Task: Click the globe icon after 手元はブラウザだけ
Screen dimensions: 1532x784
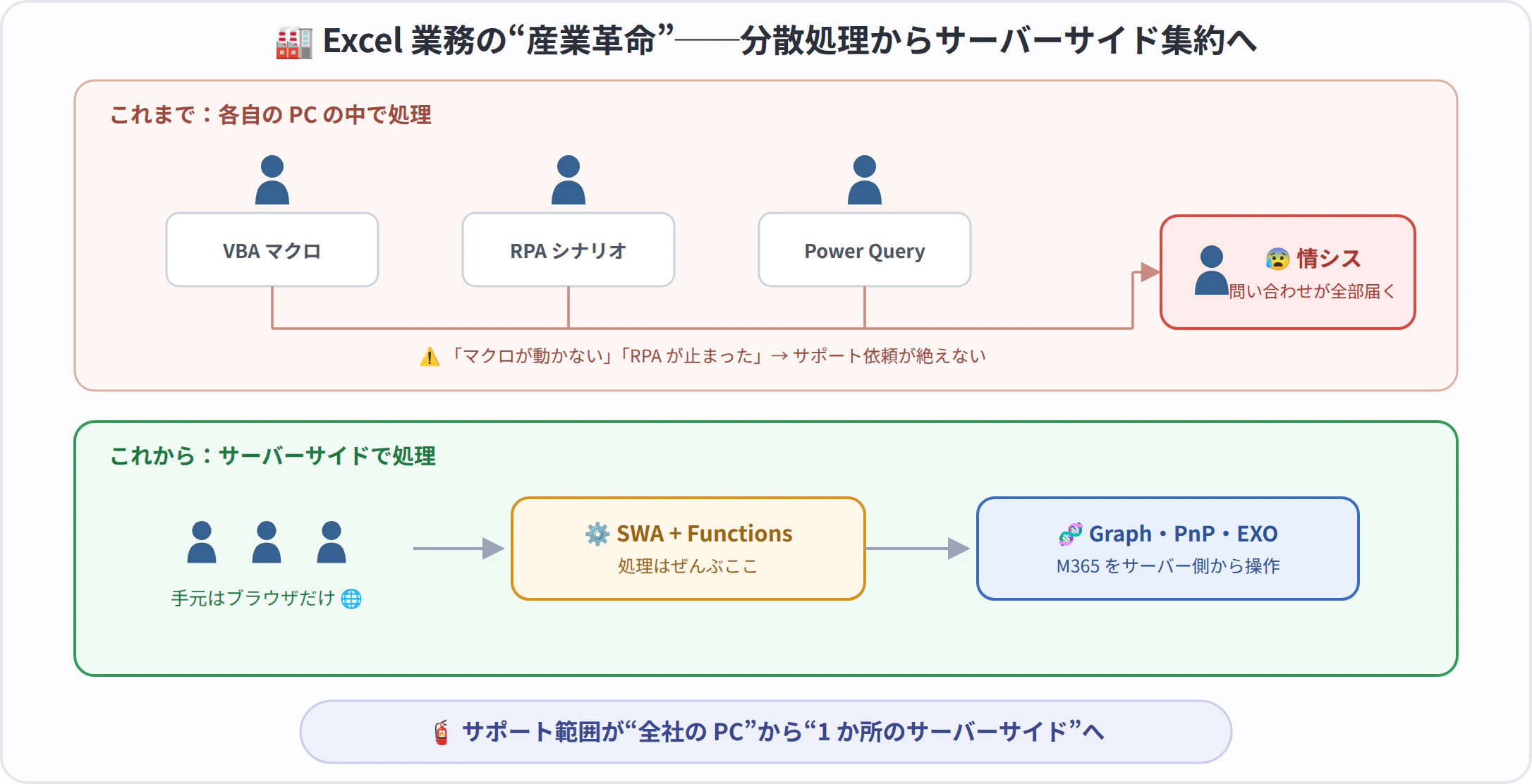Action: [351, 599]
